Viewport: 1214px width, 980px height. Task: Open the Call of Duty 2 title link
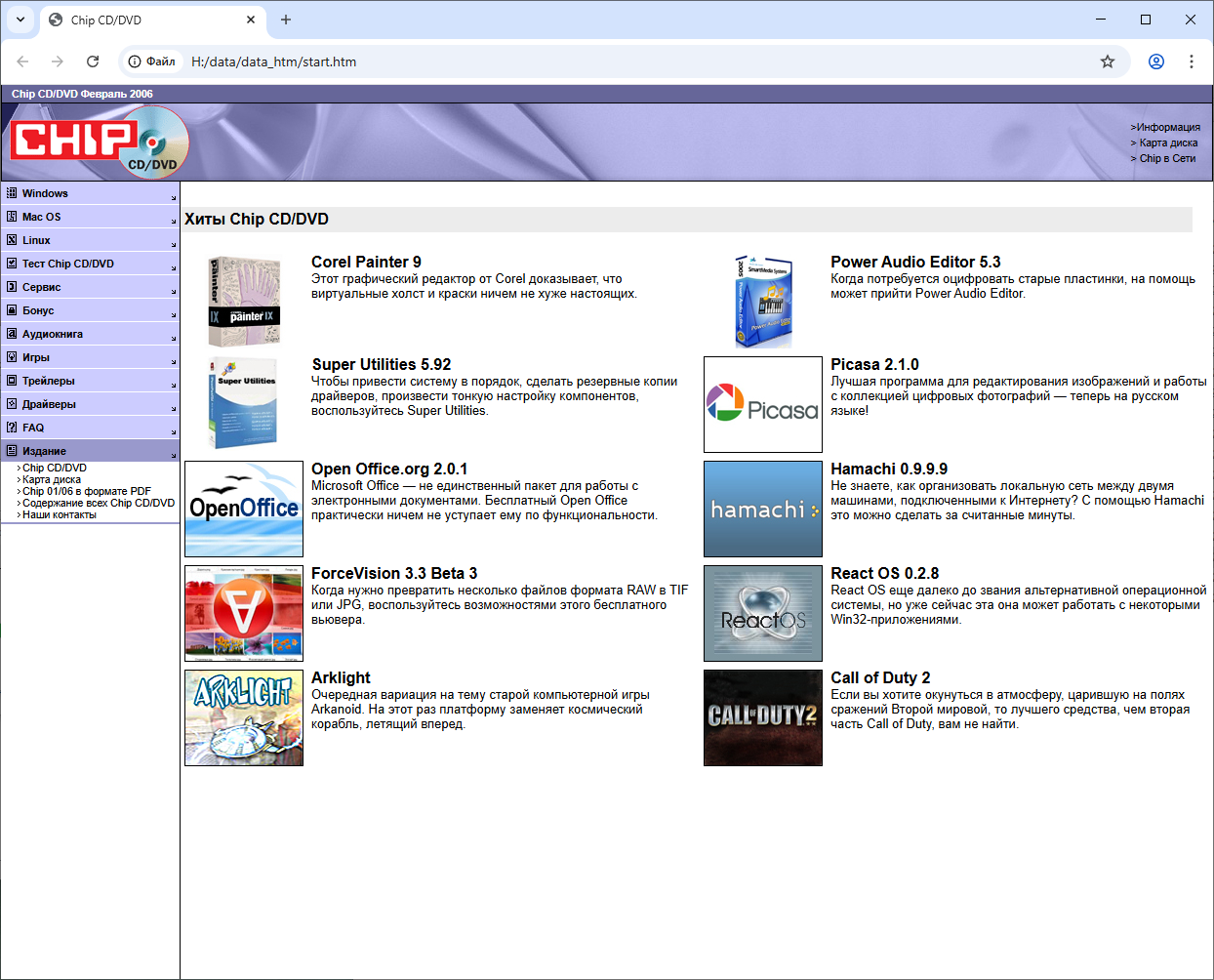880,677
